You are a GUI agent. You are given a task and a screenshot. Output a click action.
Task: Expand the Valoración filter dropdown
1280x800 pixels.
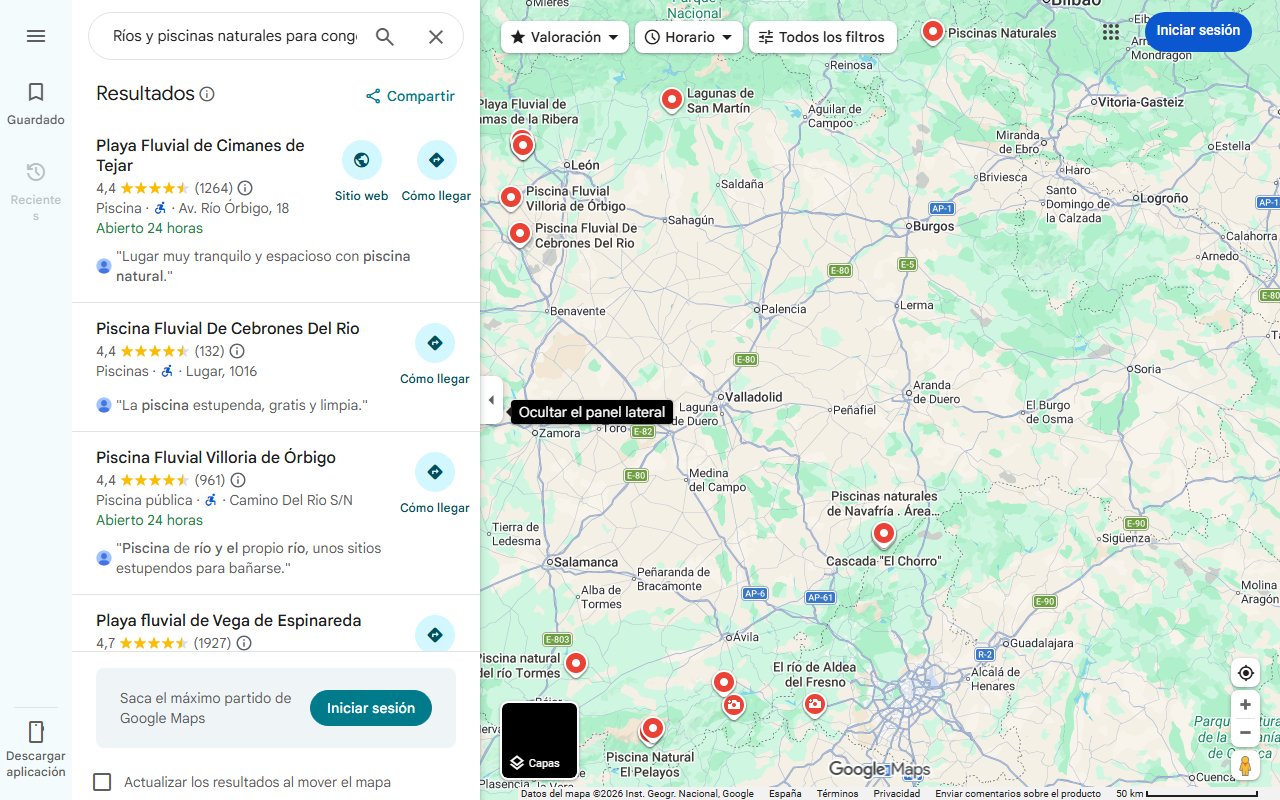[565, 37]
